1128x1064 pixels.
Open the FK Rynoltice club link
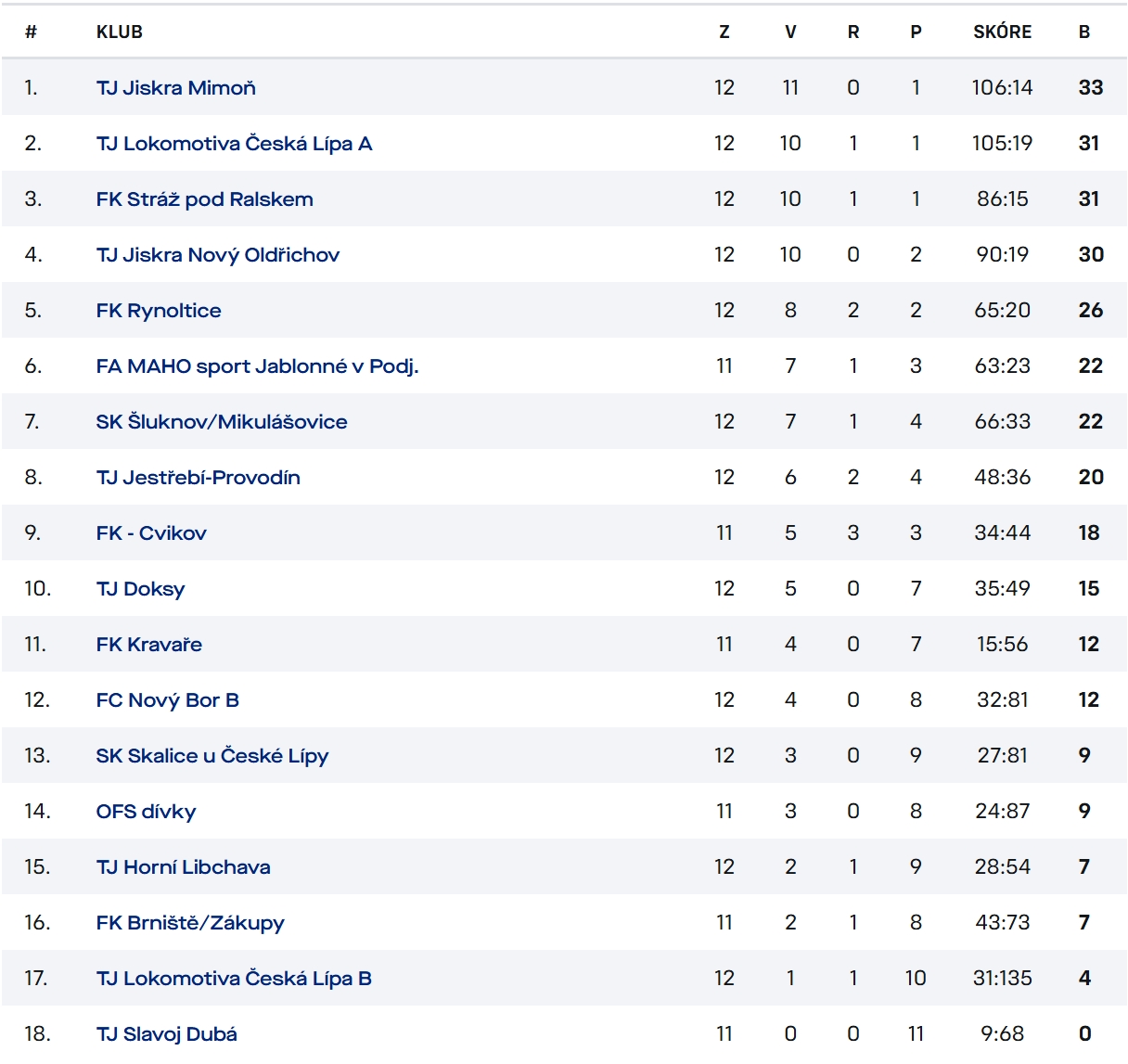tap(159, 311)
